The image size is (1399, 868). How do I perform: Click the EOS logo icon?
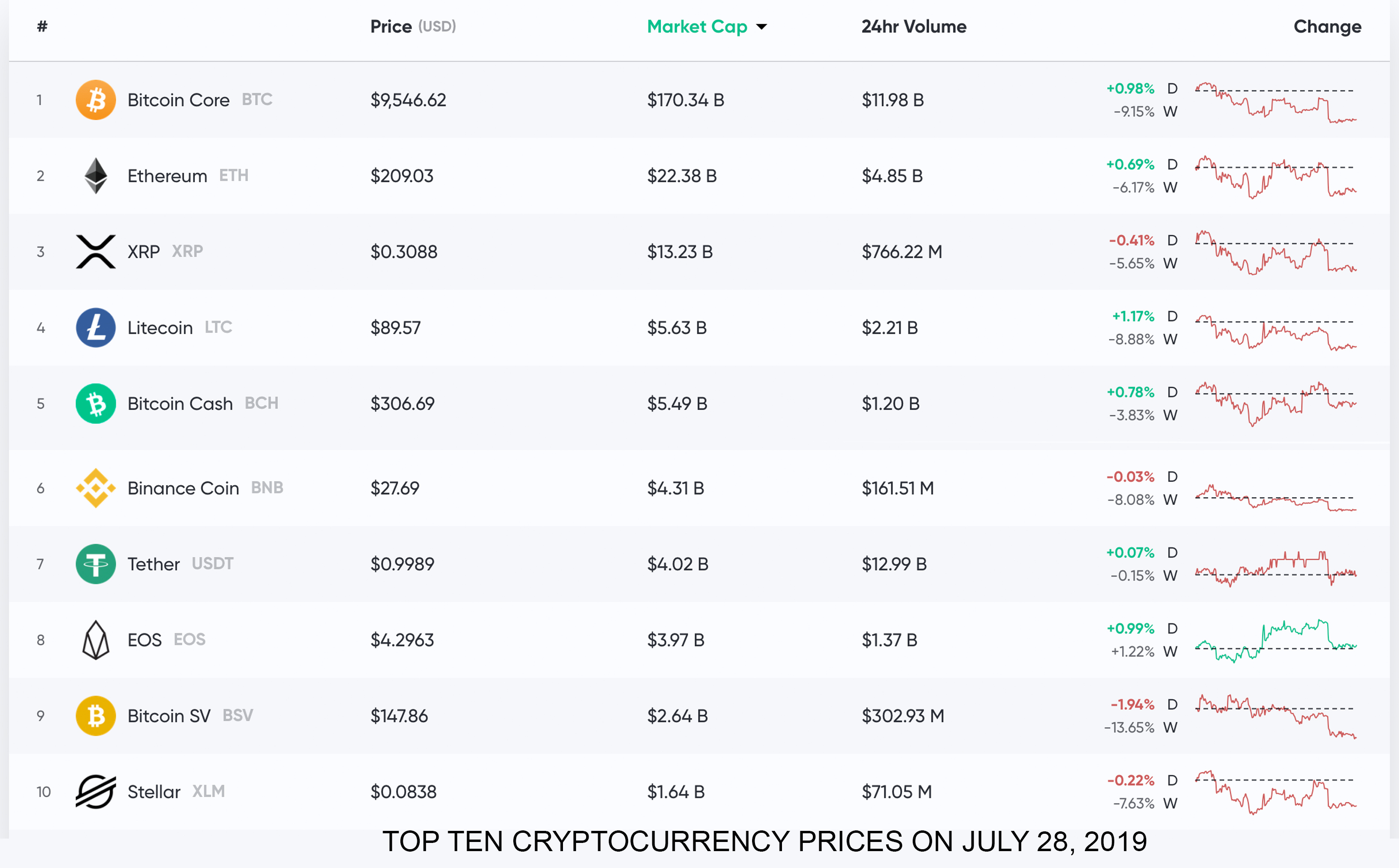tap(96, 639)
